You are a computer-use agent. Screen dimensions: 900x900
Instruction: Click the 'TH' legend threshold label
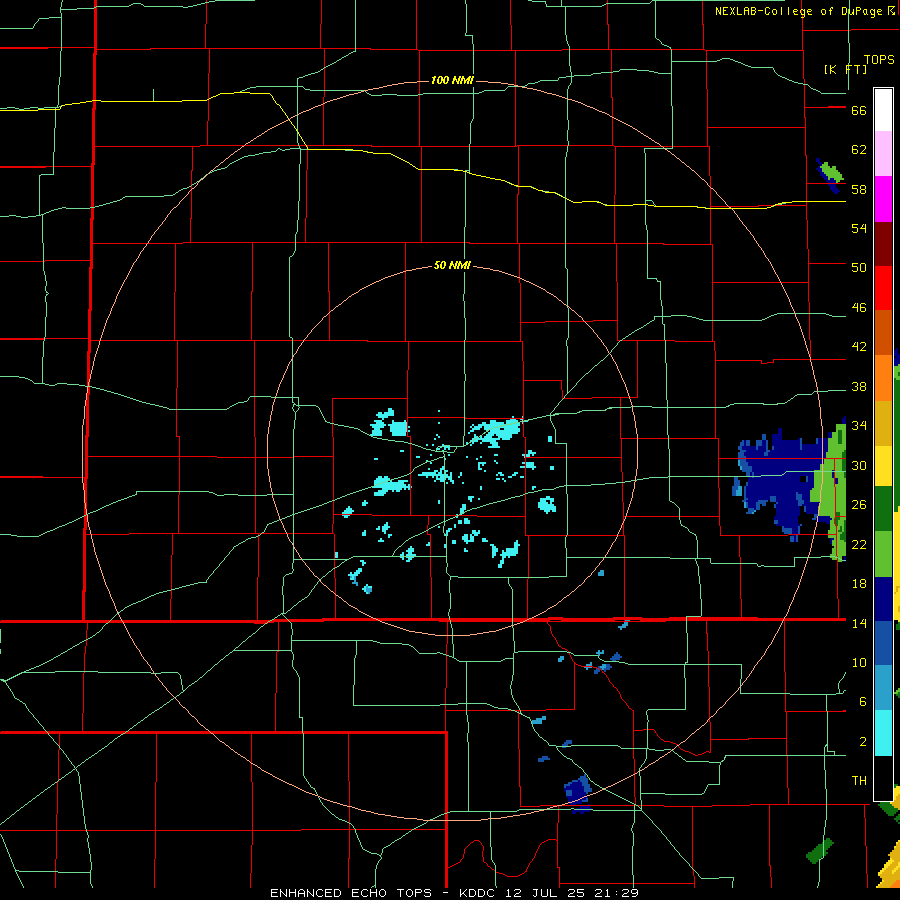(859, 780)
